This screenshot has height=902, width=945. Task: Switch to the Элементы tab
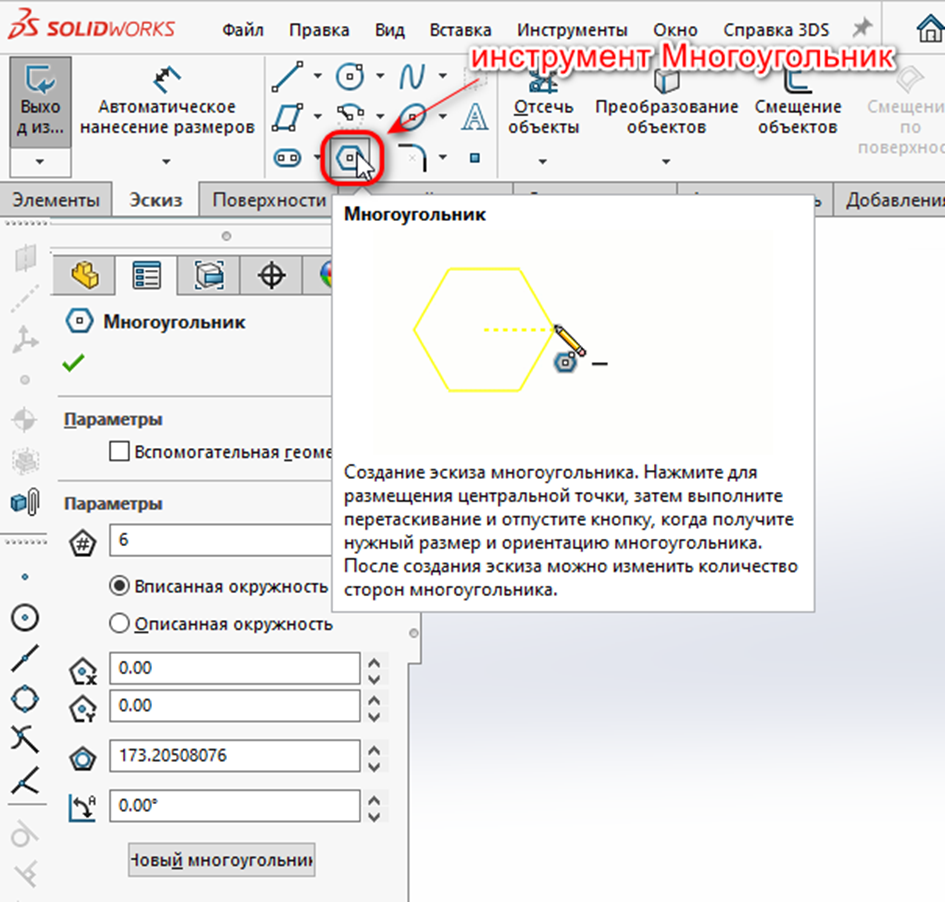pyautogui.click(x=56, y=199)
